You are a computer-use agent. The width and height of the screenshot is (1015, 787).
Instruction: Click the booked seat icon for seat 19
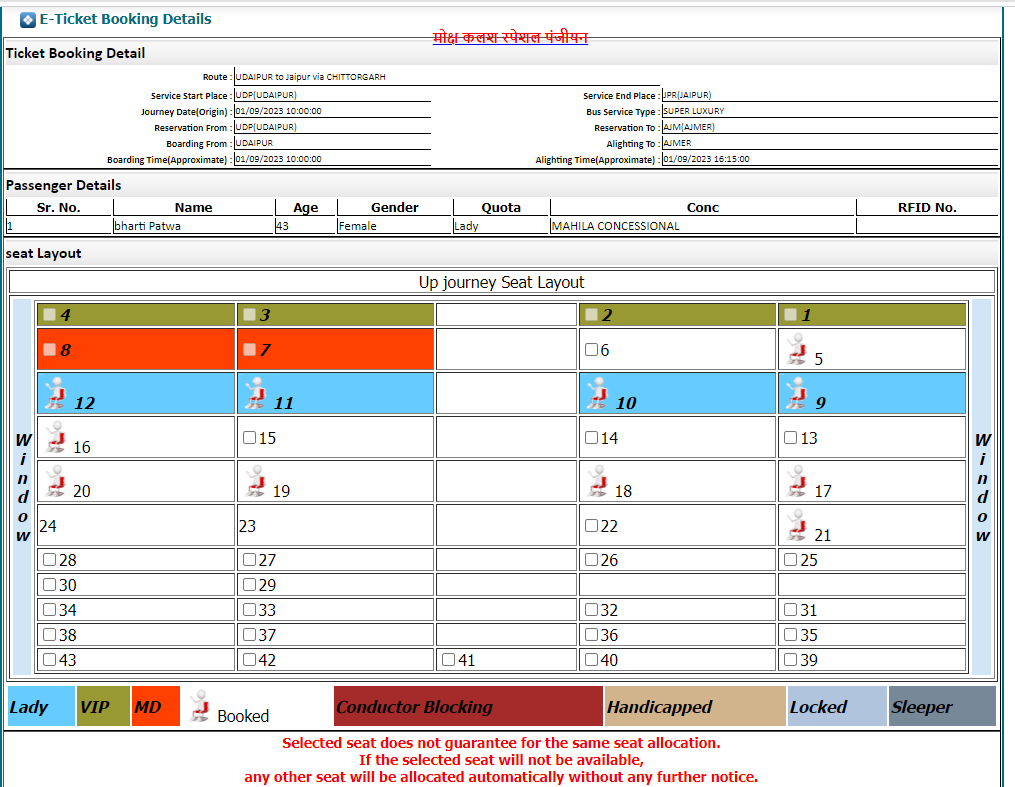click(255, 482)
